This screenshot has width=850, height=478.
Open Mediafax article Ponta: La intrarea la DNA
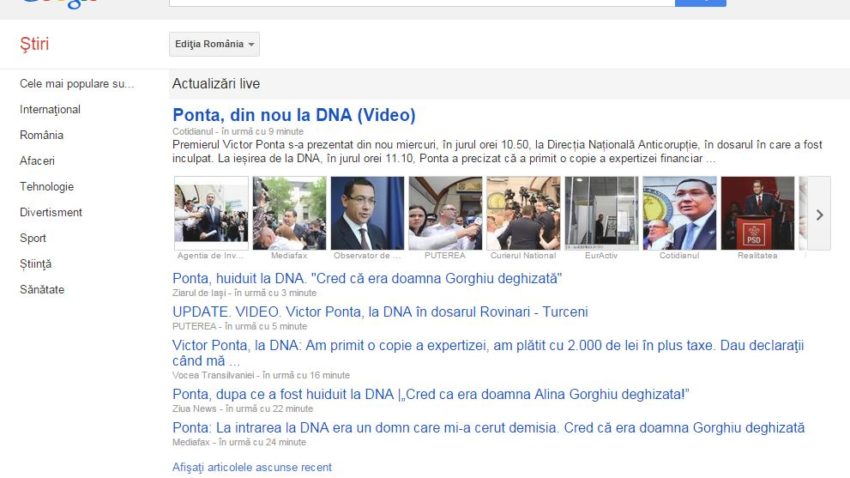488,428
